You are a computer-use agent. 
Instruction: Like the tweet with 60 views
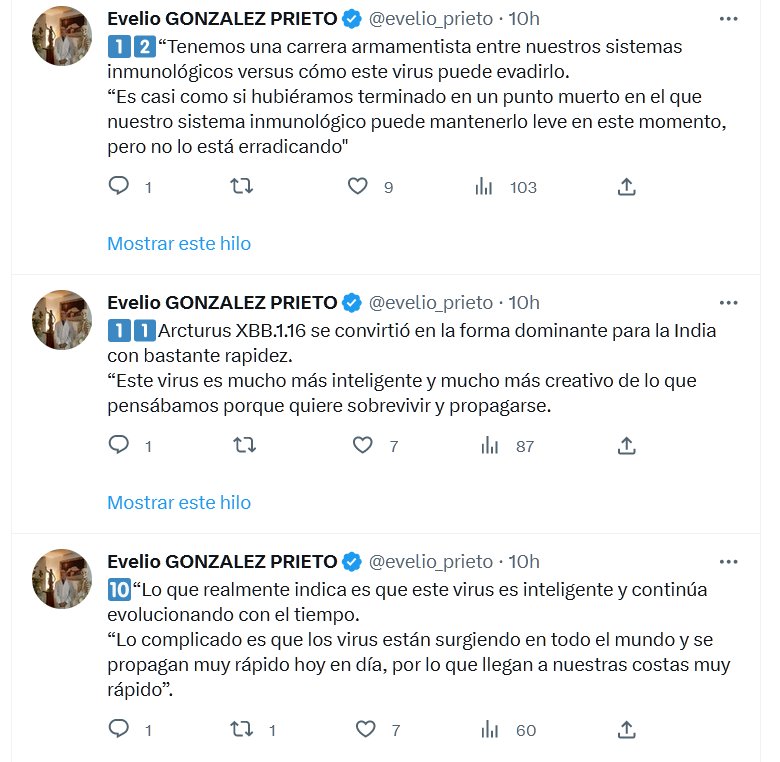click(365, 729)
